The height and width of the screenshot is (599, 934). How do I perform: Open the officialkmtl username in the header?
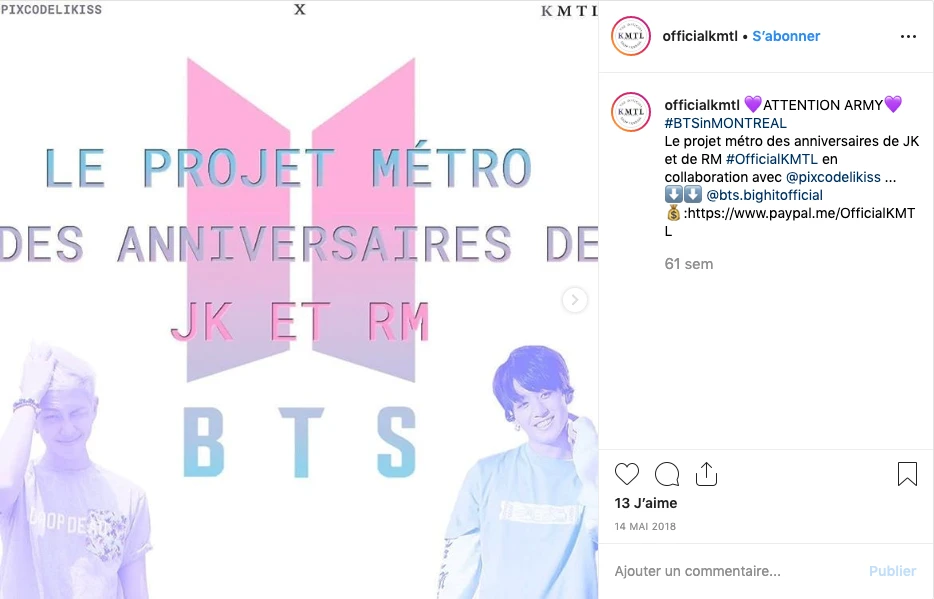700,36
